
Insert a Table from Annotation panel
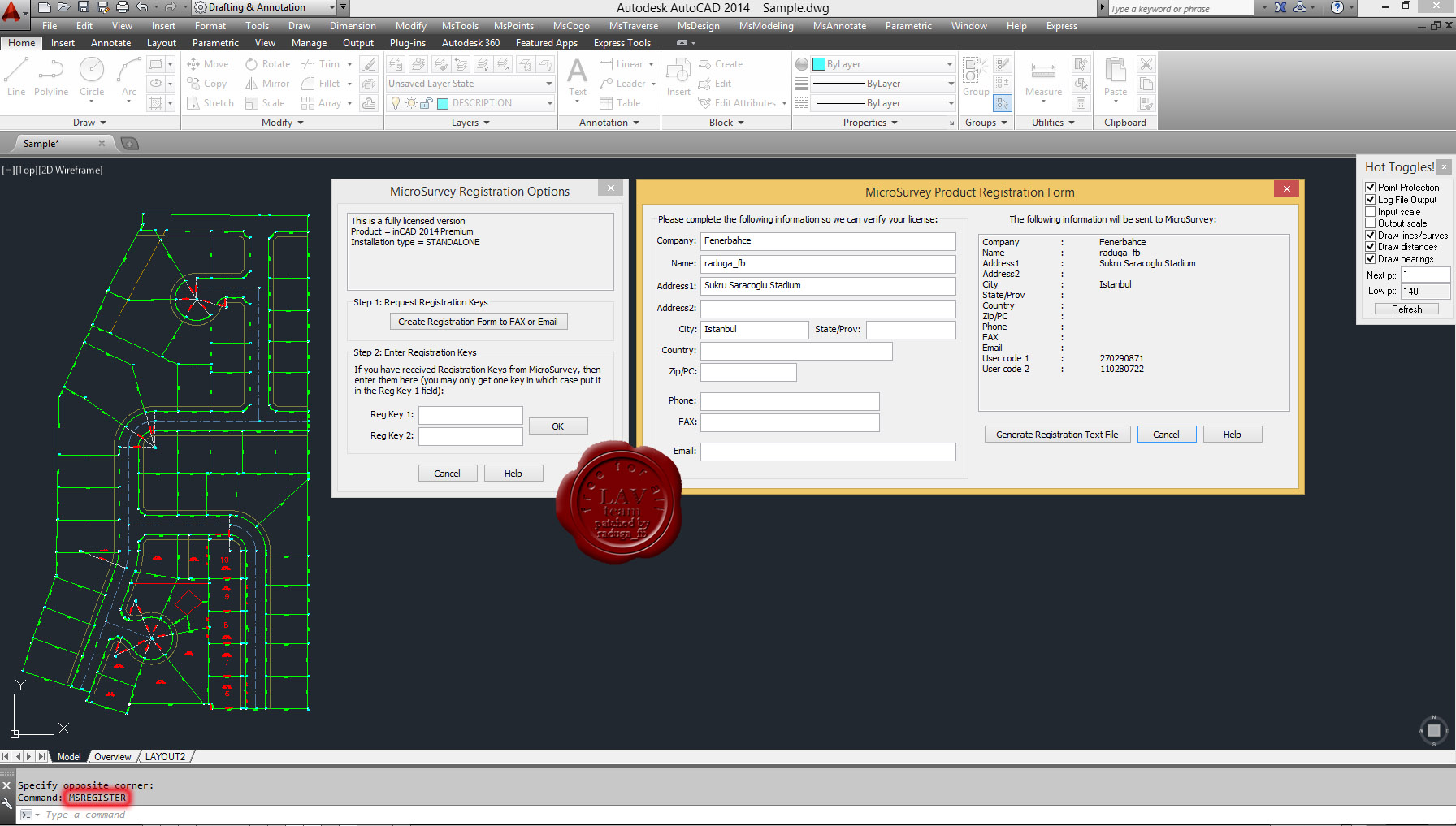click(x=620, y=103)
